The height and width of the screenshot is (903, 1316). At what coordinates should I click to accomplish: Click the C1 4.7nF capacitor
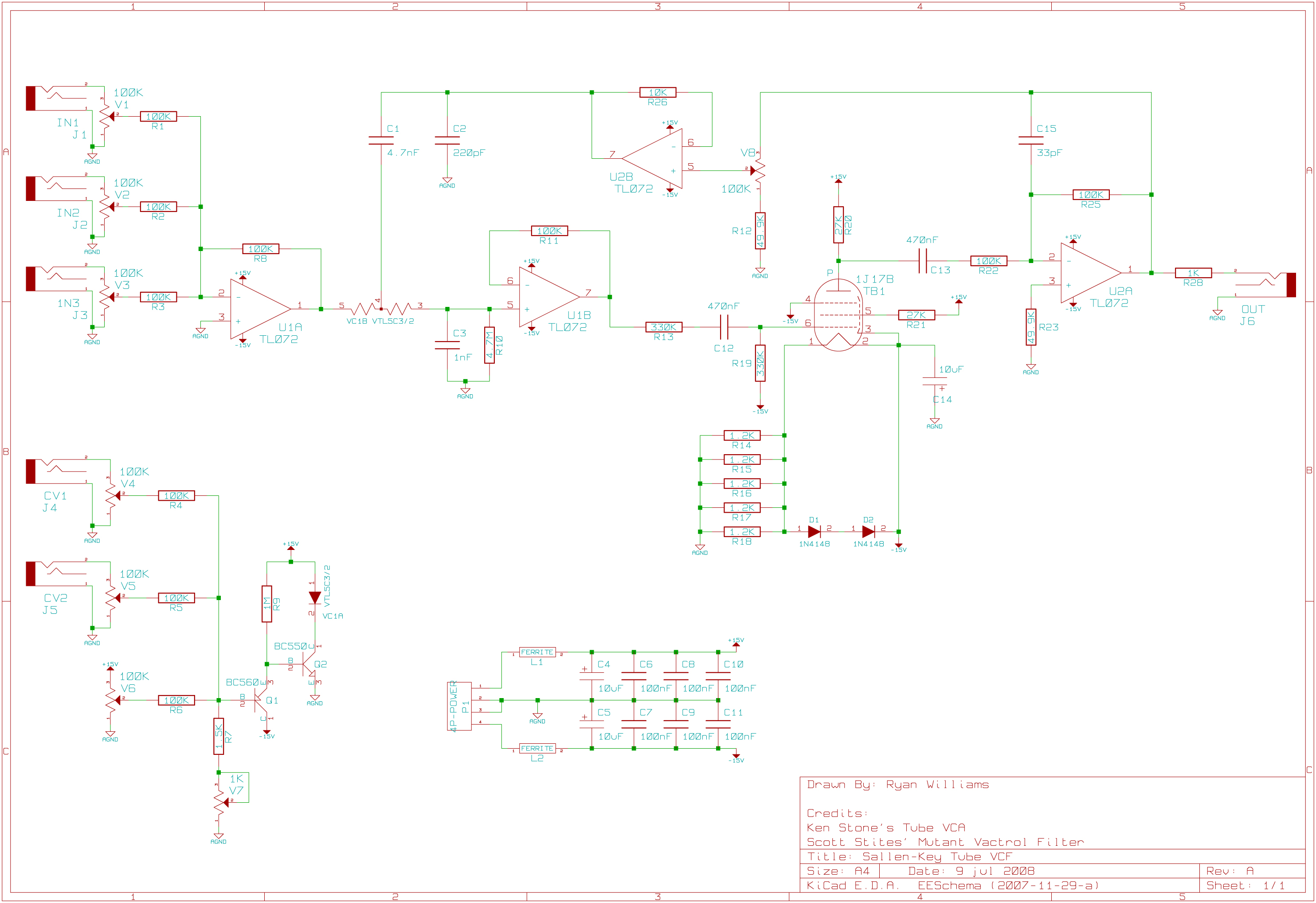381,140
